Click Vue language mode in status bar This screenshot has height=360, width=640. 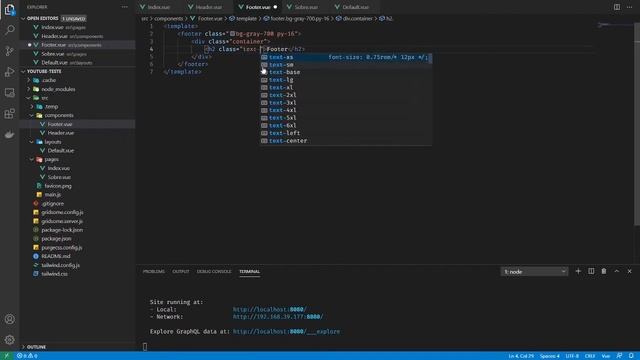tap(606, 356)
